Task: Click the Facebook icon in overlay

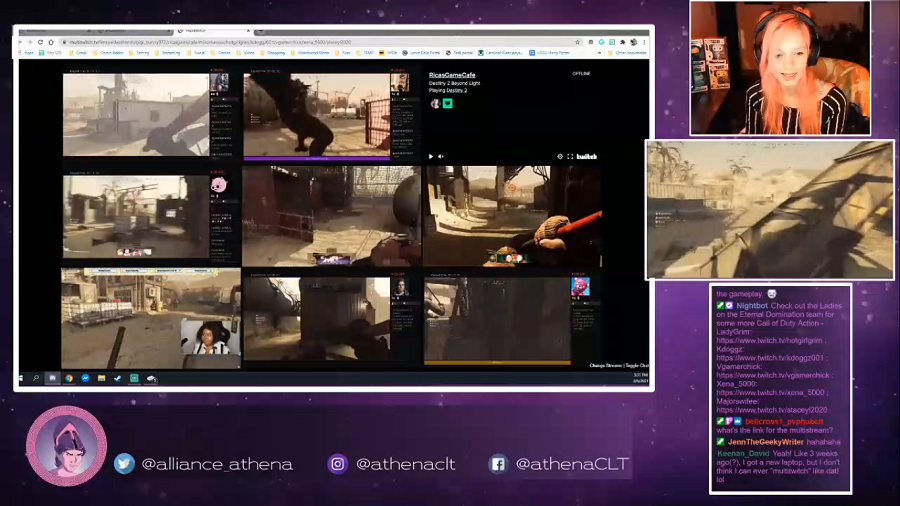Action: [498, 464]
